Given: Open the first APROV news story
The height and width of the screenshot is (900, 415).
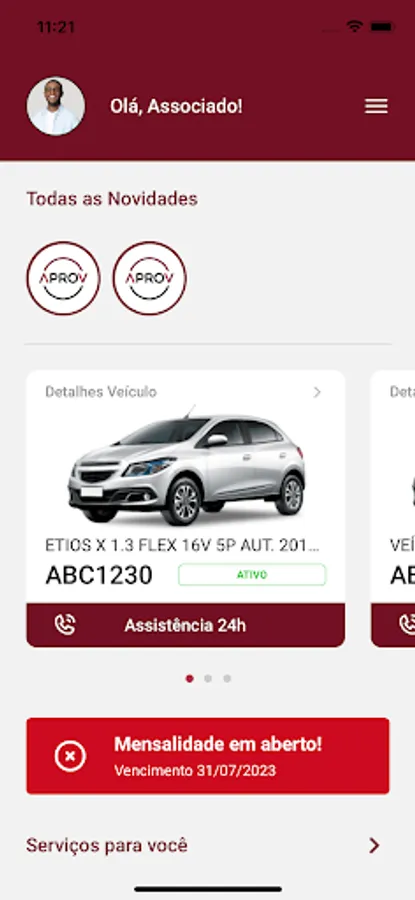Looking at the screenshot, I should (x=63, y=278).
